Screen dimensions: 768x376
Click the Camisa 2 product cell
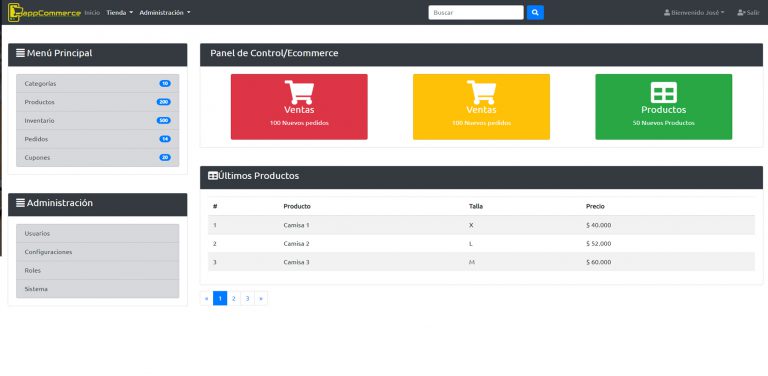(x=296, y=244)
